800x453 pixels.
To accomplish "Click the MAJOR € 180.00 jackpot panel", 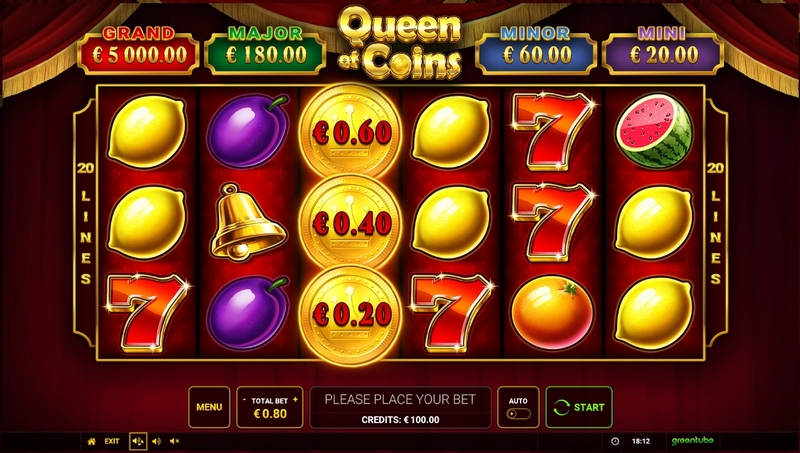I will (x=265, y=49).
